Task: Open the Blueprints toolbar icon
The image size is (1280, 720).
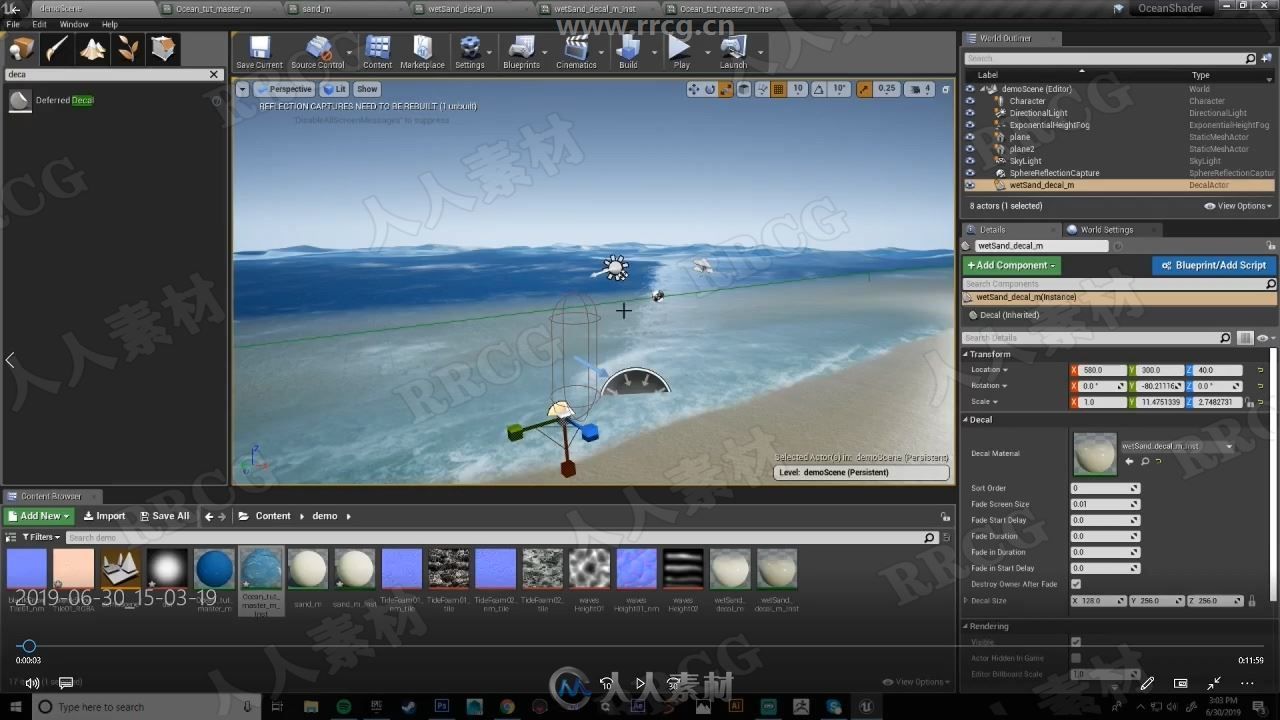Action: coord(521,52)
